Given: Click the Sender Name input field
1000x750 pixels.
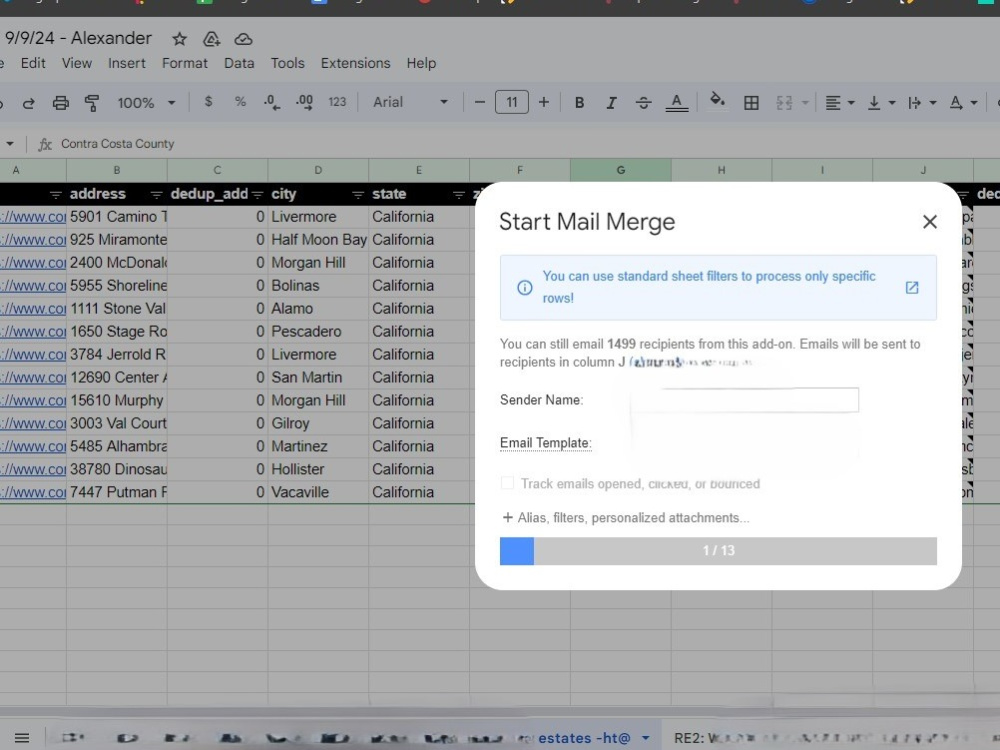Looking at the screenshot, I should click(x=744, y=400).
